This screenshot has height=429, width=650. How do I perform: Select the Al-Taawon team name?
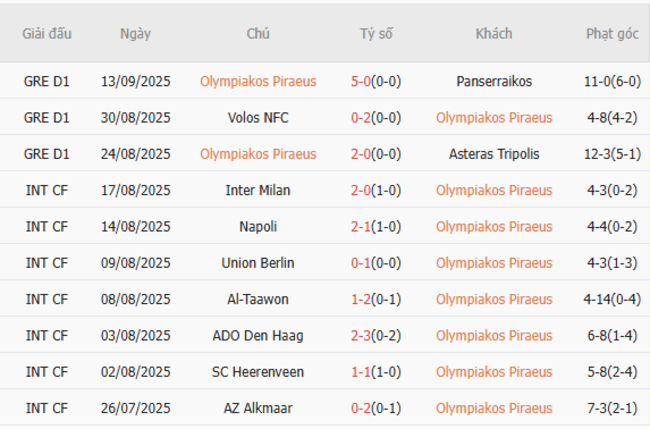pyautogui.click(x=258, y=299)
